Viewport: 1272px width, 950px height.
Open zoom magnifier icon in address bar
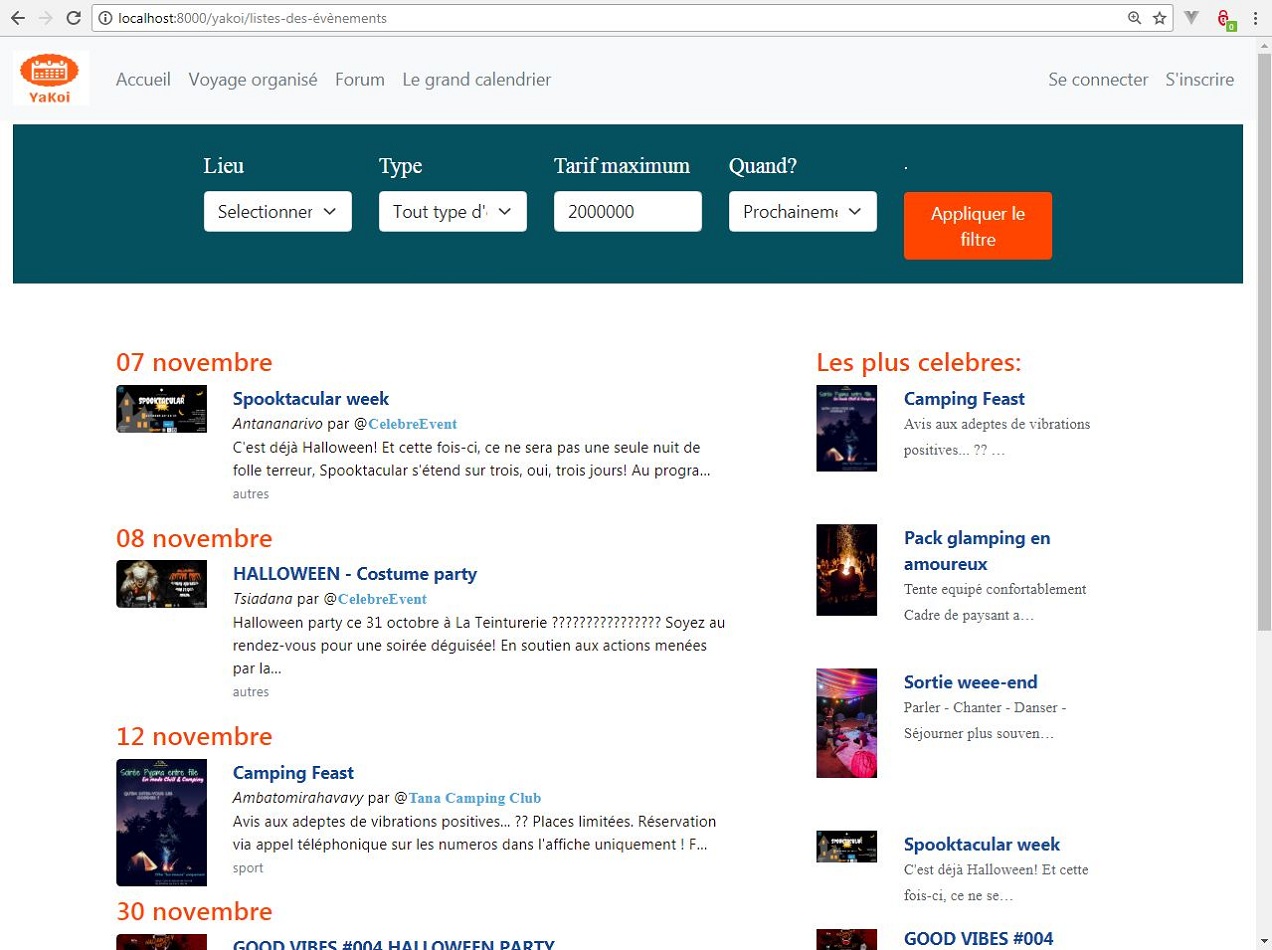(1134, 18)
